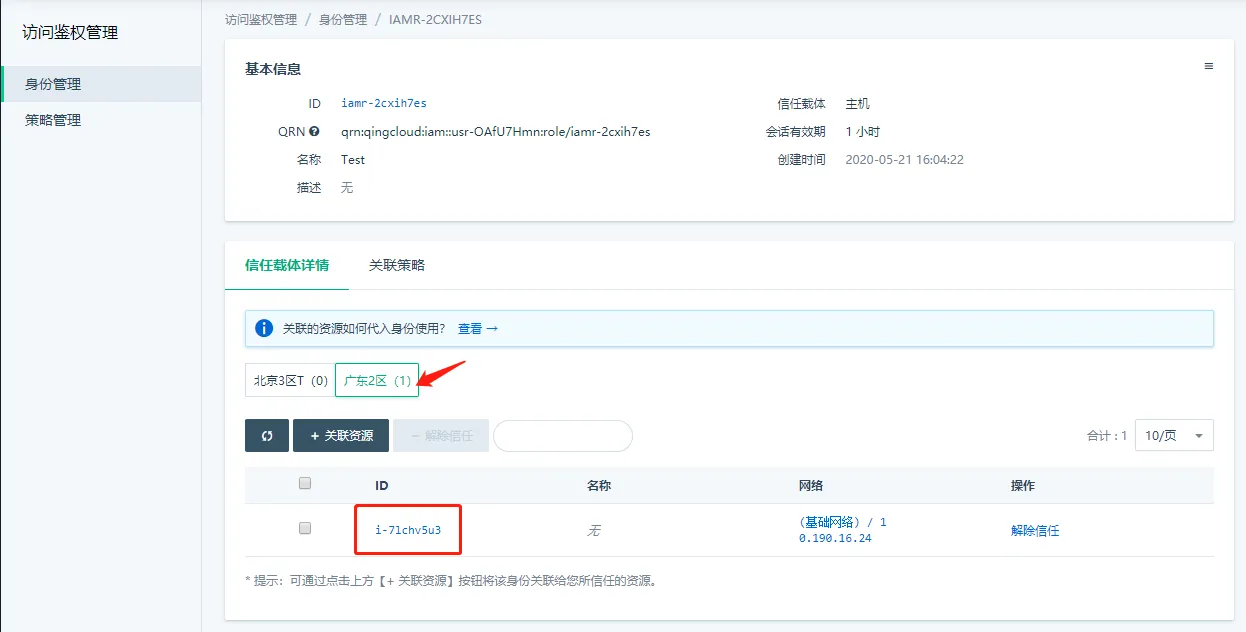
Task: Click the QRN value text
Action: [x=496, y=131]
